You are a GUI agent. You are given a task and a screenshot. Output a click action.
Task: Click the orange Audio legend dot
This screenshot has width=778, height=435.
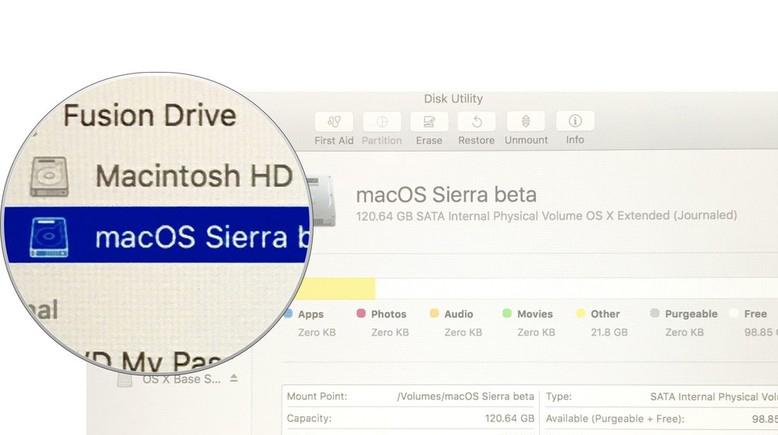tap(434, 313)
